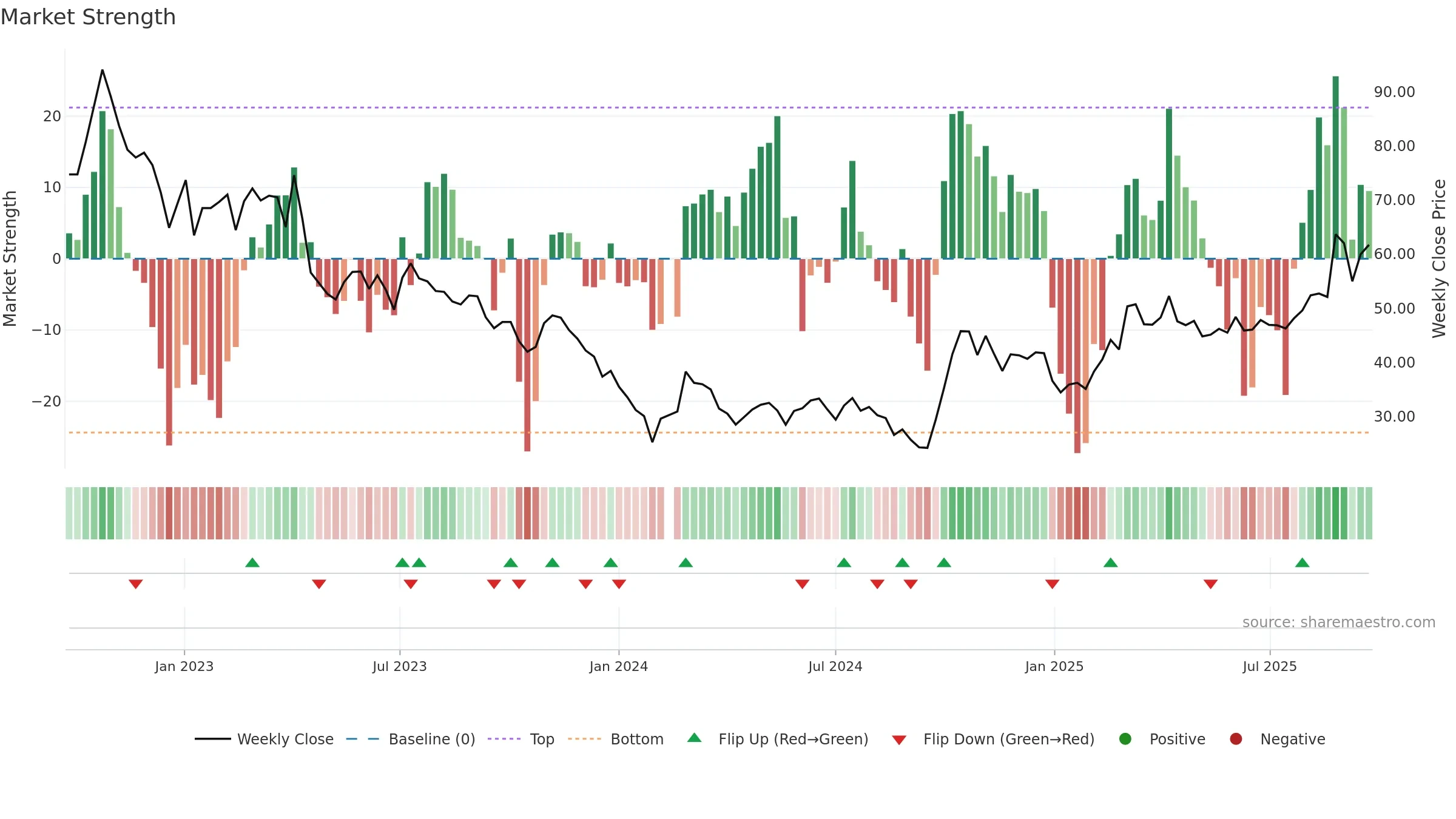Screen dimensions: 1456x819
Task: Toggle the Top legend entry
Action: pos(521,739)
